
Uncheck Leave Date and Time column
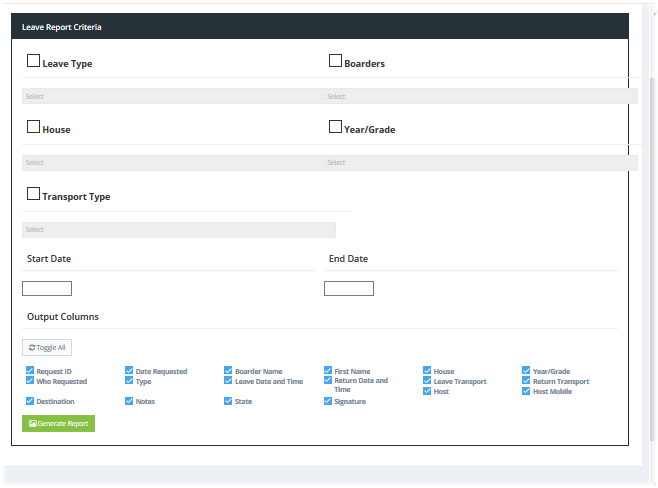pyautogui.click(x=228, y=381)
